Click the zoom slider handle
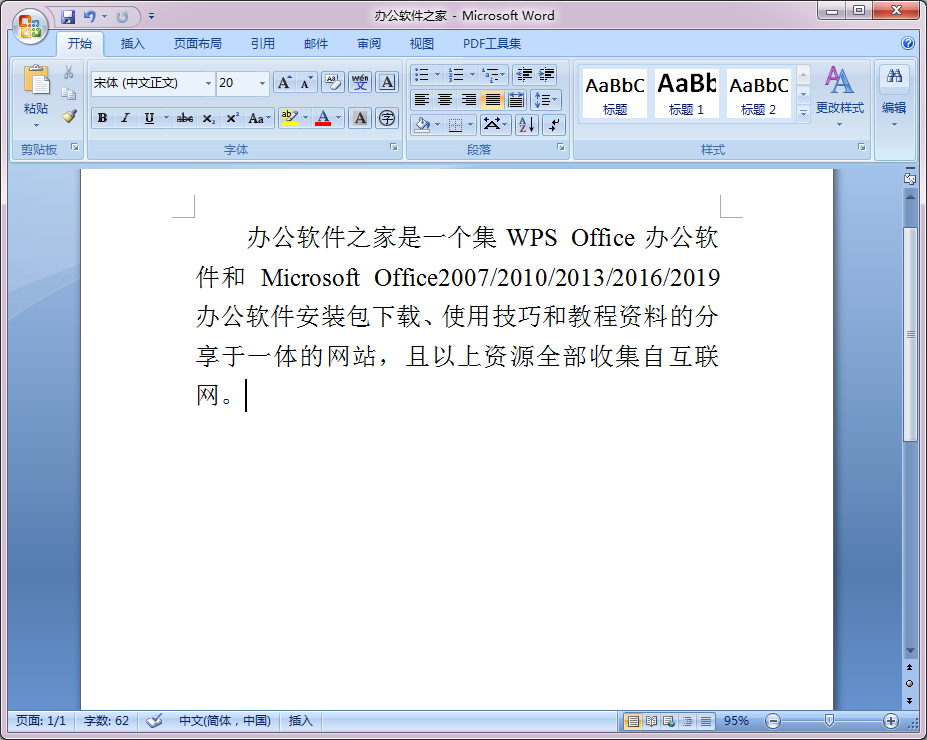The image size is (927, 740). point(829,720)
